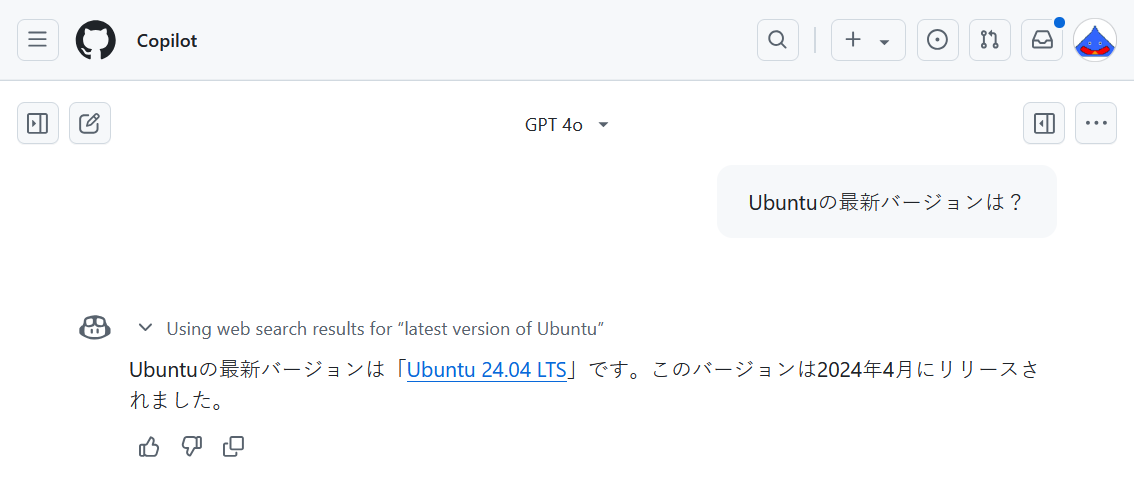Open the Ubuntu 24.04 LTS link
The height and width of the screenshot is (490, 1134).
click(x=487, y=370)
